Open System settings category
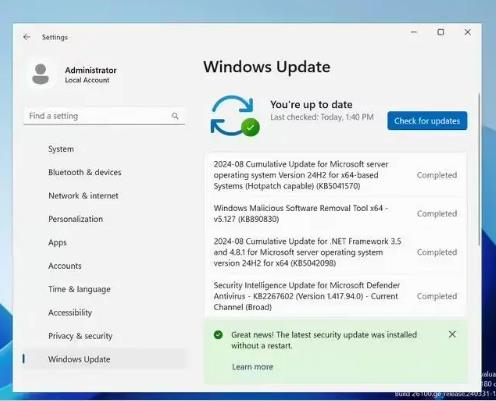The image size is (496, 401). [x=61, y=149]
